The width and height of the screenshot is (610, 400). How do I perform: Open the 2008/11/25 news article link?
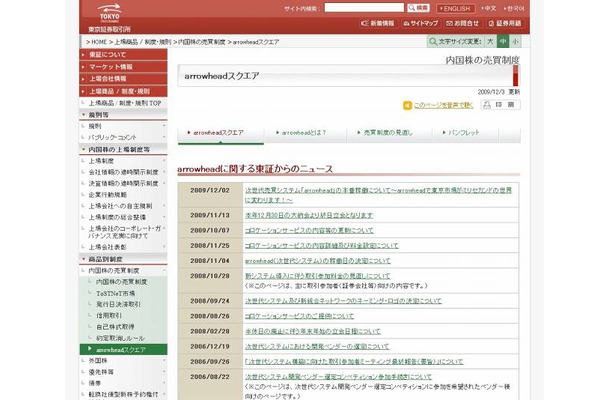click(322, 246)
